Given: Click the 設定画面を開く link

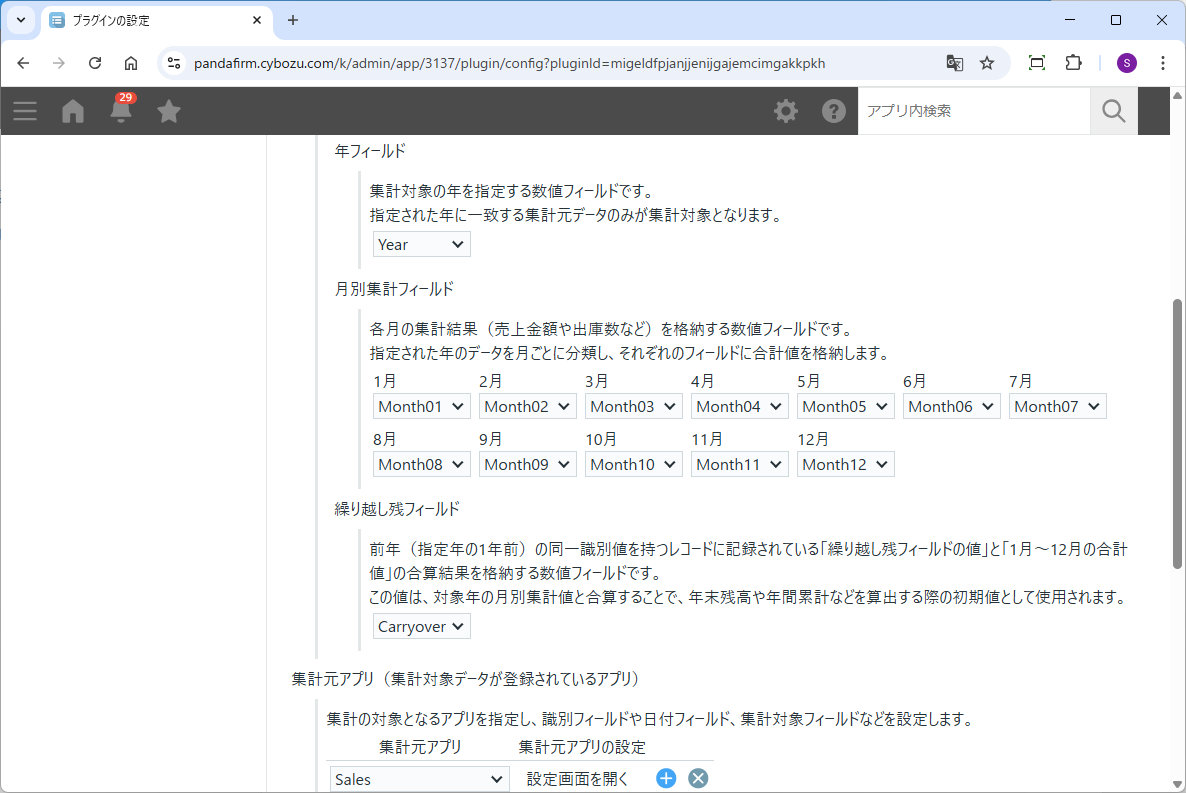Looking at the screenshot, I should (x=583, y=778).
